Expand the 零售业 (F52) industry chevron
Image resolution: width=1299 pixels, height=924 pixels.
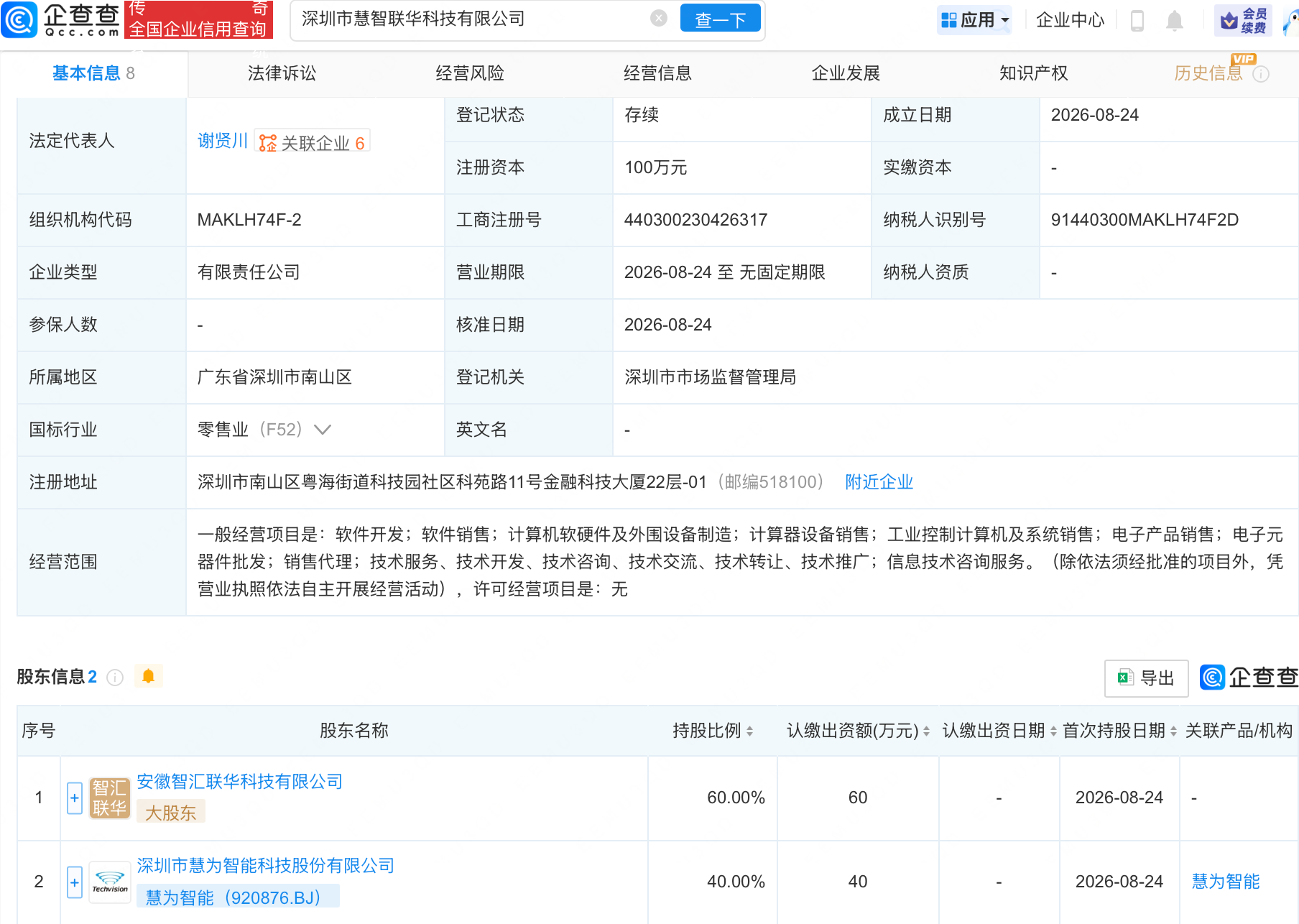[323, 430]
